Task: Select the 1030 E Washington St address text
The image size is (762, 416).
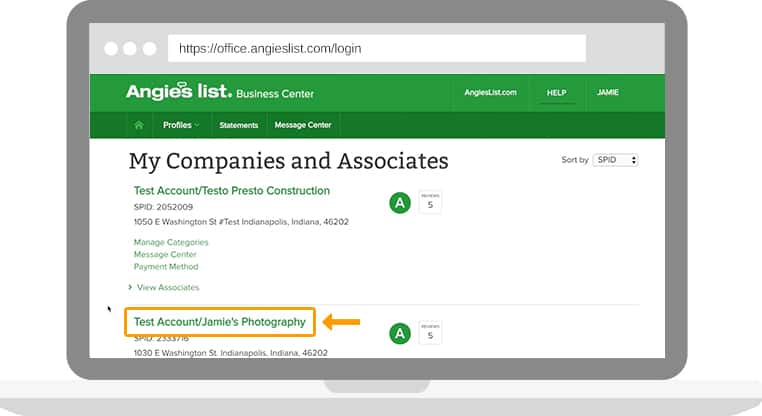Action: click(x=231, y=353)
